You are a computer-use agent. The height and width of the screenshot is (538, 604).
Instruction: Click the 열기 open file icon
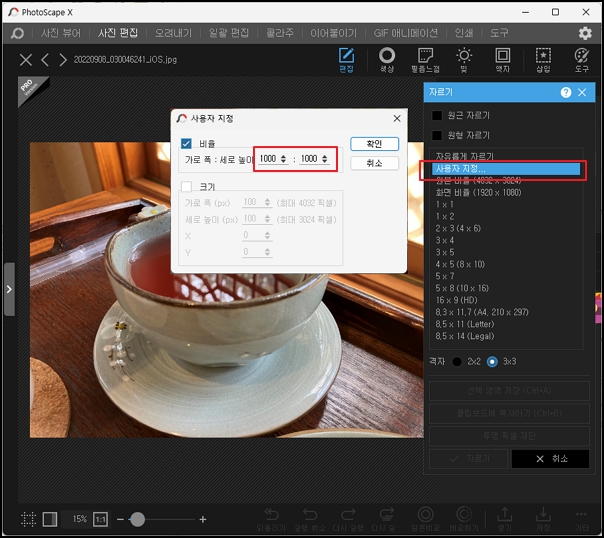[x=505, y=519]
